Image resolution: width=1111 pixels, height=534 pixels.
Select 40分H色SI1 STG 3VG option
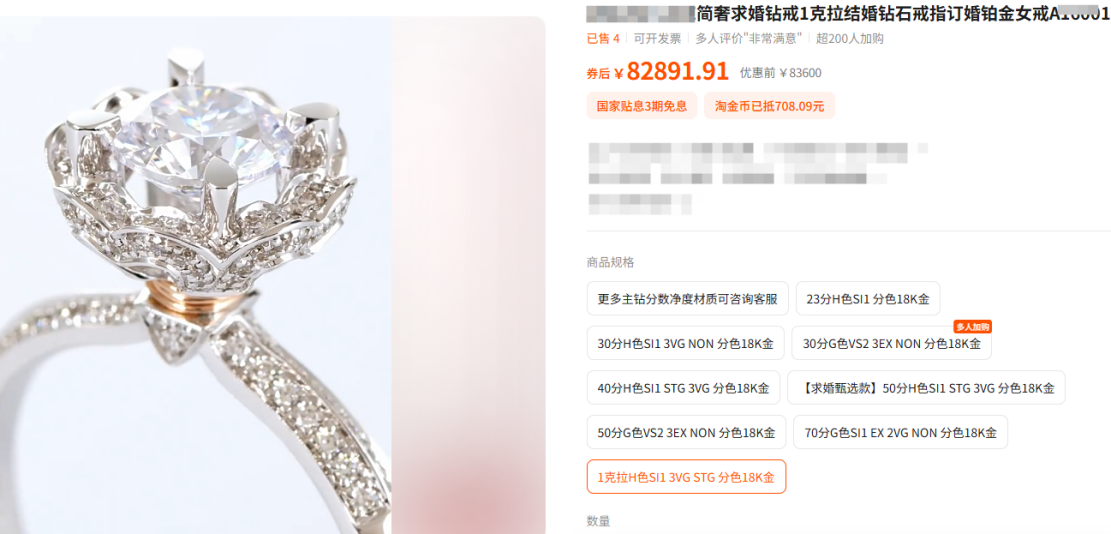tap(683, 388)
